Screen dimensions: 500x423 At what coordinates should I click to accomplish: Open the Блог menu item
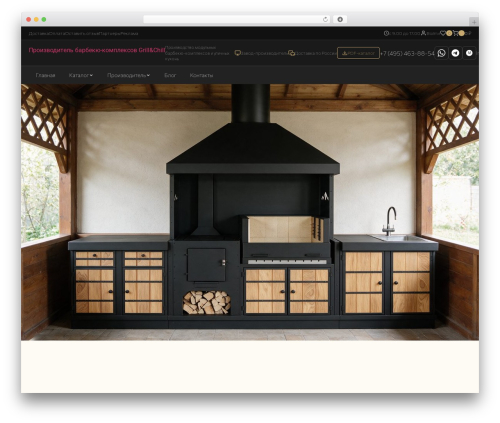point(170,75)
